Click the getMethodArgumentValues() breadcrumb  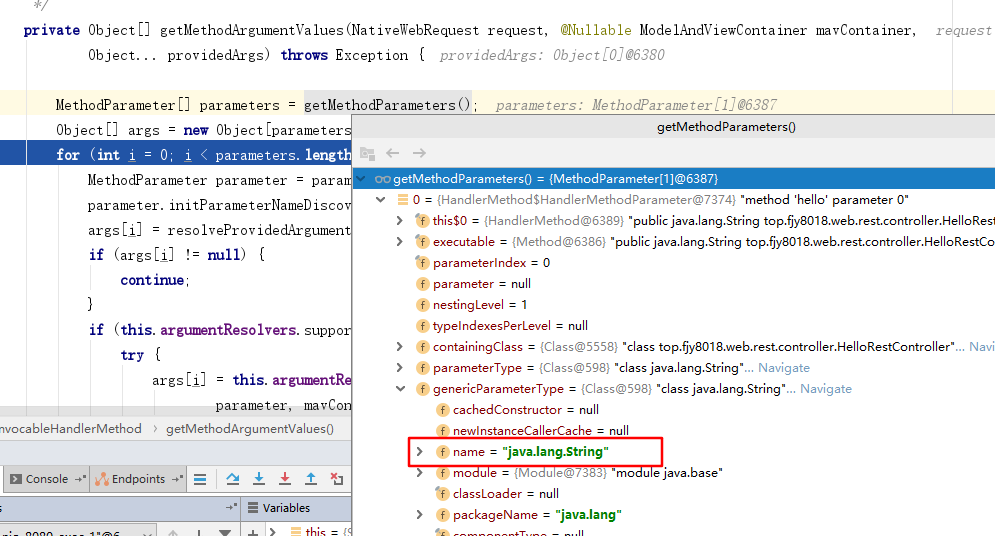(250, 429)
